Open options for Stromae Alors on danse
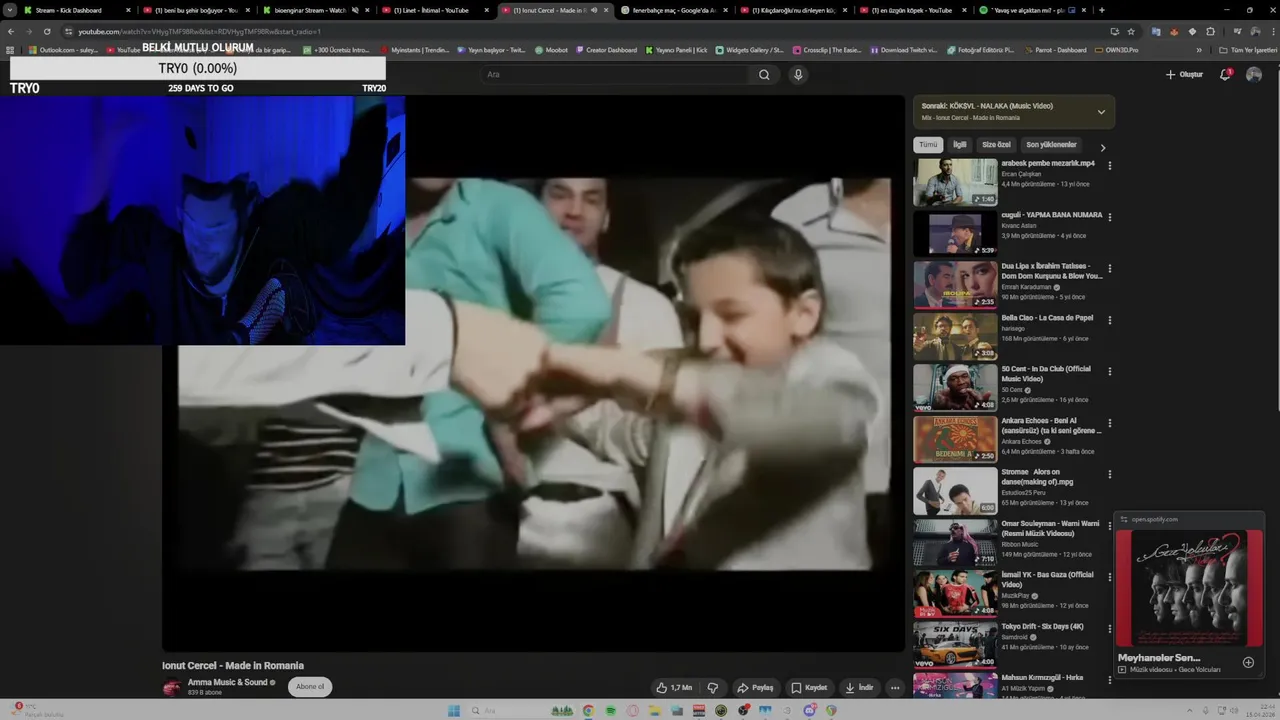Image resolution: width=1280 pixels, height=720 pixels. click(x=1109, y=474)
